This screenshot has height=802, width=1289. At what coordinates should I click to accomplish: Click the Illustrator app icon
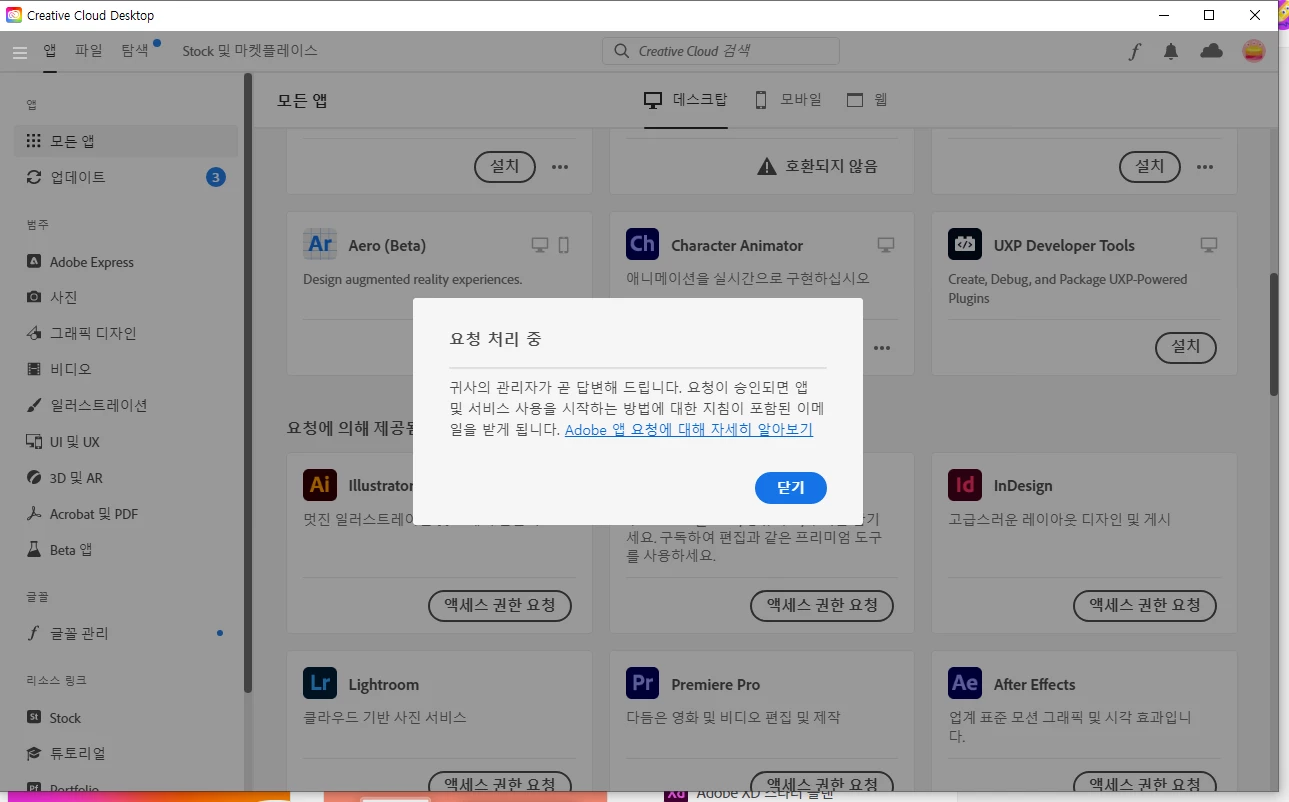pos(320,485)
